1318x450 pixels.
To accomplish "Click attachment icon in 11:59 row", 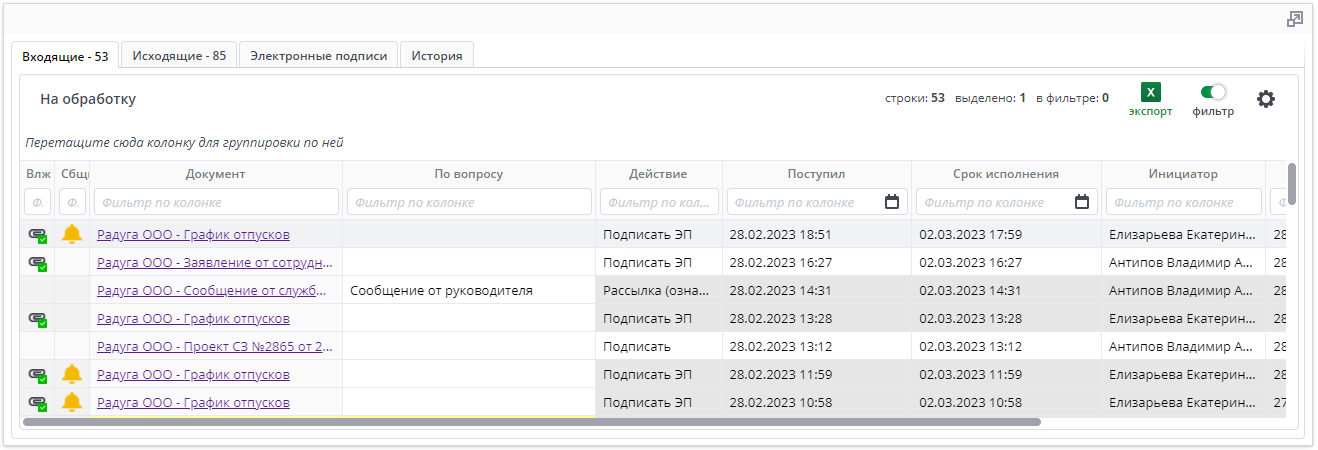I will pos(38,375).
